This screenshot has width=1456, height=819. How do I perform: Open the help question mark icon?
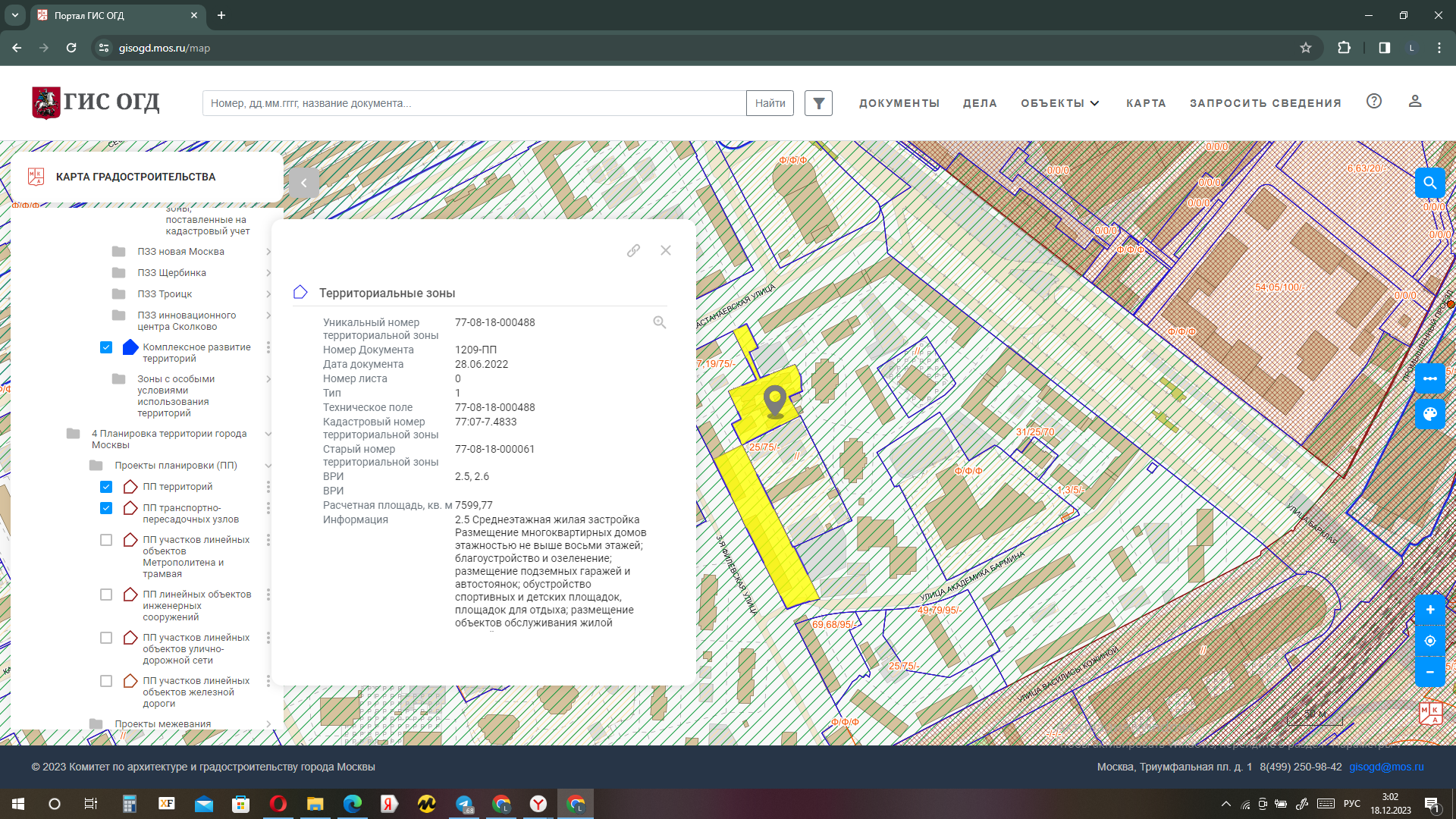[x=1374, y=102]
